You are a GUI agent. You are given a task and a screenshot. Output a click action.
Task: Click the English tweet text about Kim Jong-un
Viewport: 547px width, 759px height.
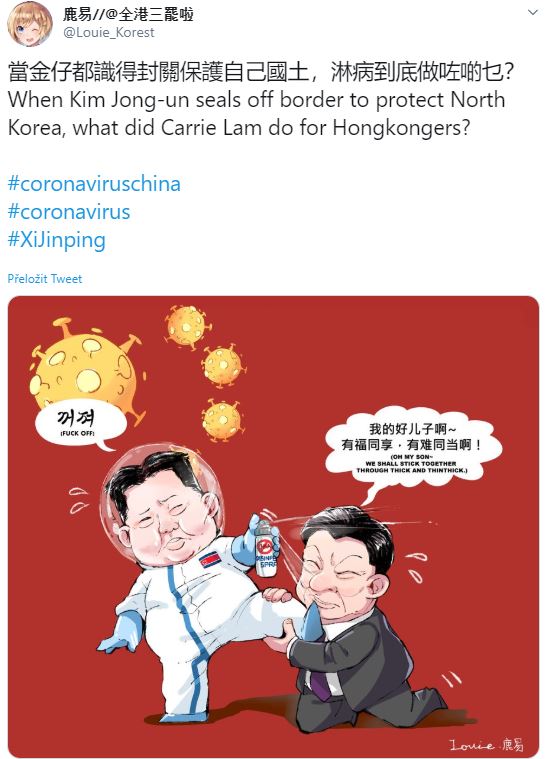click(257, 114)
